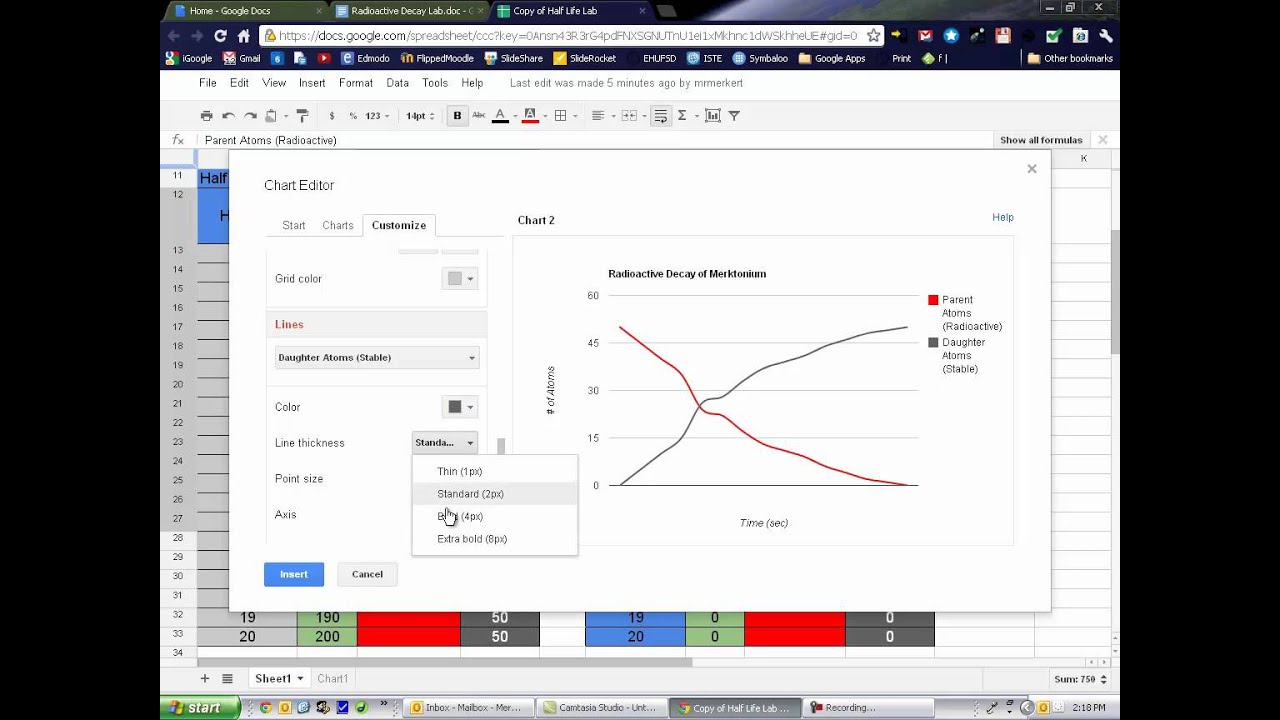Open Daughter Atoms (Stable) series dropdown
Viewport: 1280px width, 720px height.
pyautogui.click(x=377, y=357)
